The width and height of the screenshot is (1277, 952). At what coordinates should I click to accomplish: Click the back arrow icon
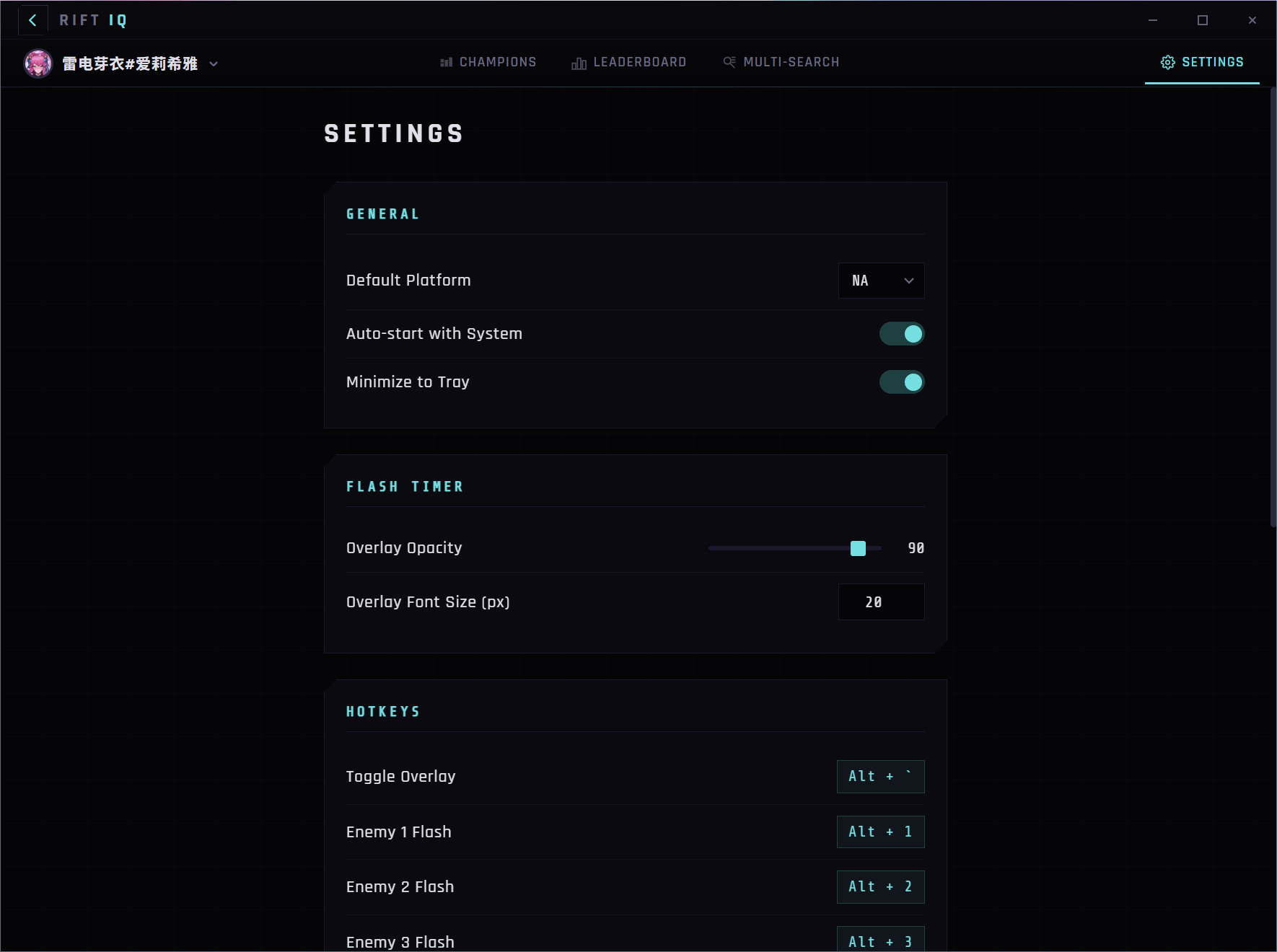point(32,19)
